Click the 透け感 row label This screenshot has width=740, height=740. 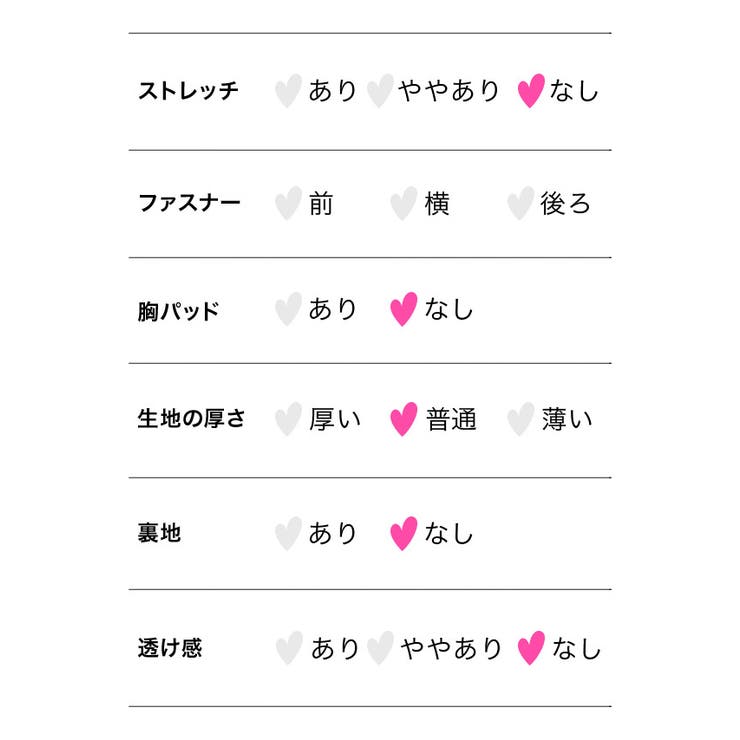pyautogui.click(x=170, y=648)
